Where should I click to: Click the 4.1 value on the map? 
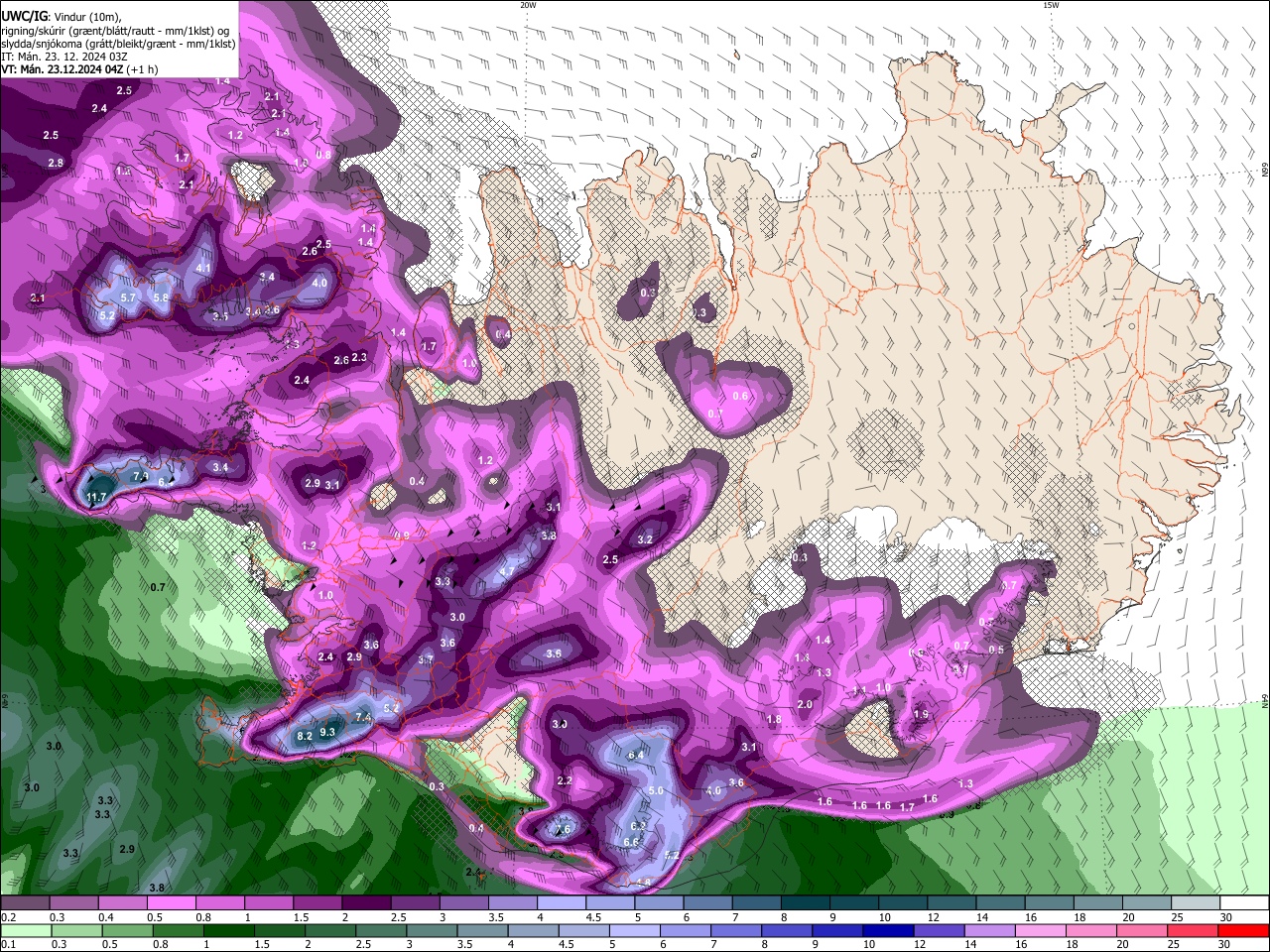click(x=203, y=268)
